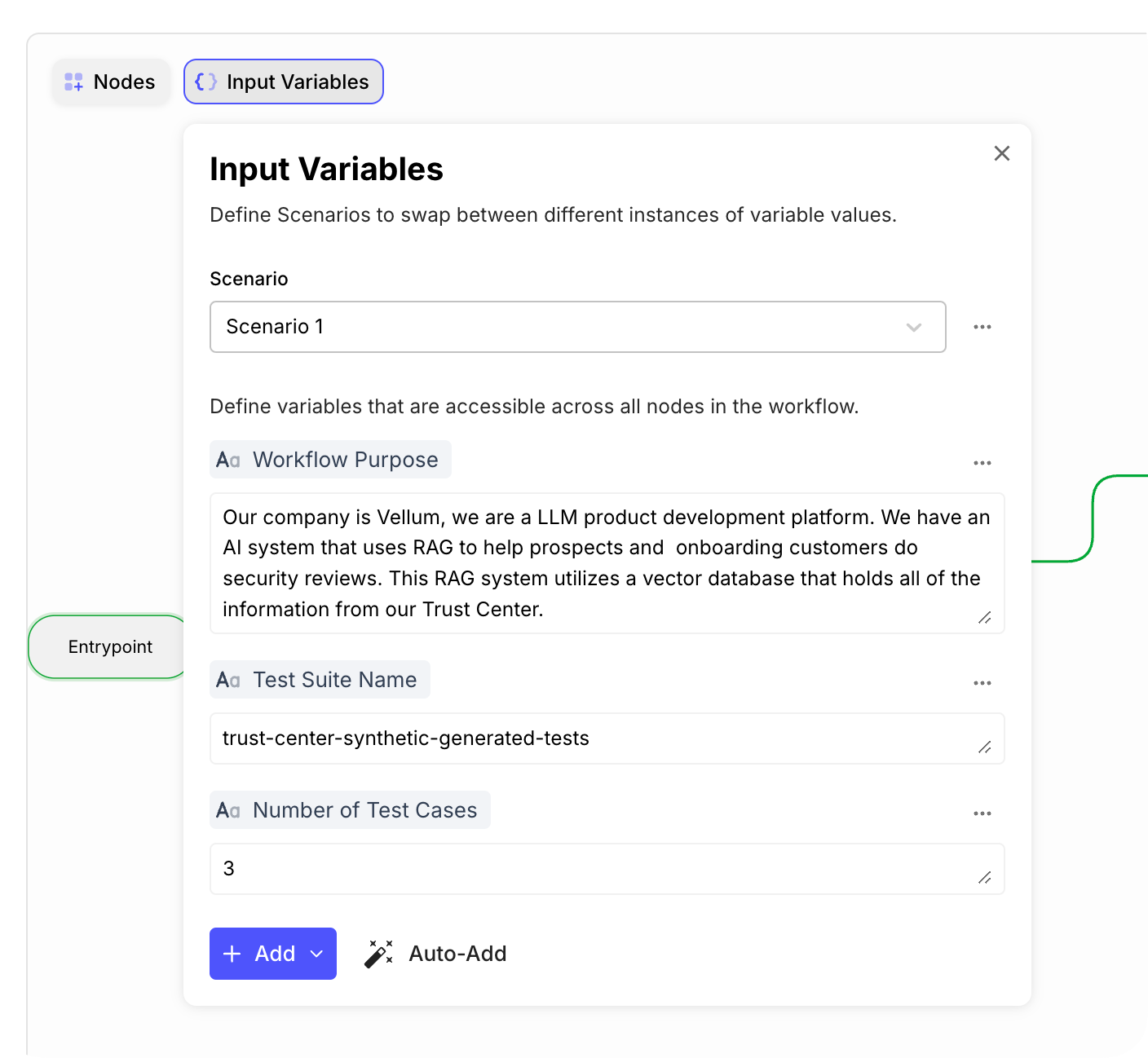Click the text type icon beside Test Suite Name
Screen dimensions: 1148x1058
pyautogui.click(x=228, y=681)
